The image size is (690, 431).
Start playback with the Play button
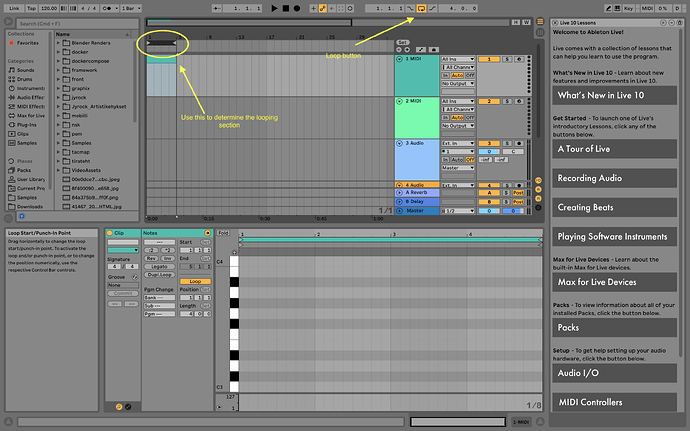274,8
